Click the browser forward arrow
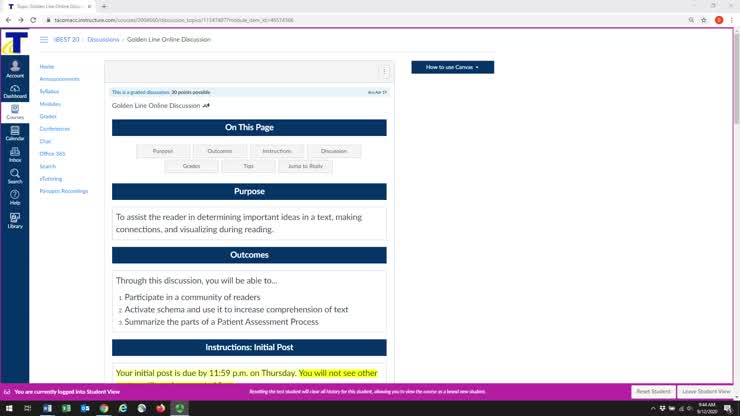740x416 pixels. [x=21, y=20]
